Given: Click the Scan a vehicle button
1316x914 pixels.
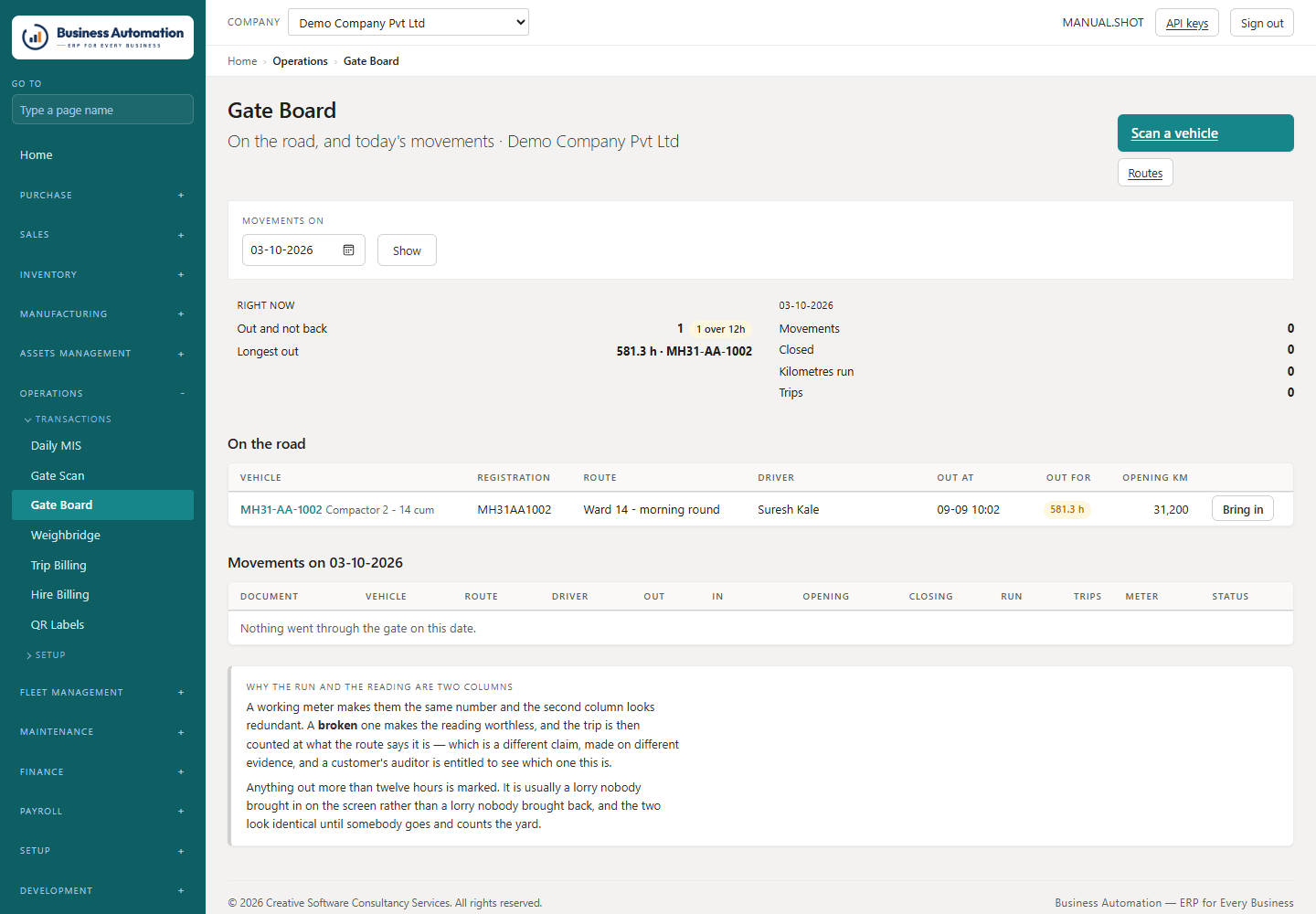Looking at the screenshot, I should pyautogui.click(x=1205, y=133).
